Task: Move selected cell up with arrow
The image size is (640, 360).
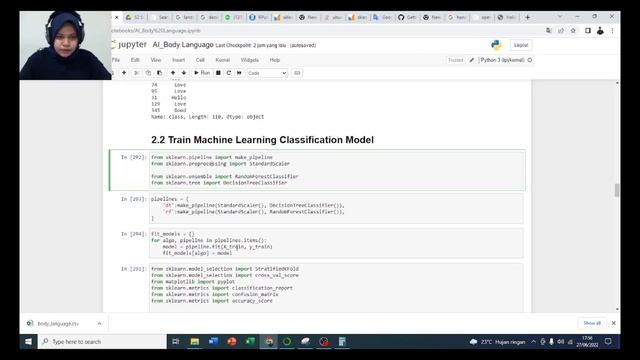Action: tap(173, 73)
